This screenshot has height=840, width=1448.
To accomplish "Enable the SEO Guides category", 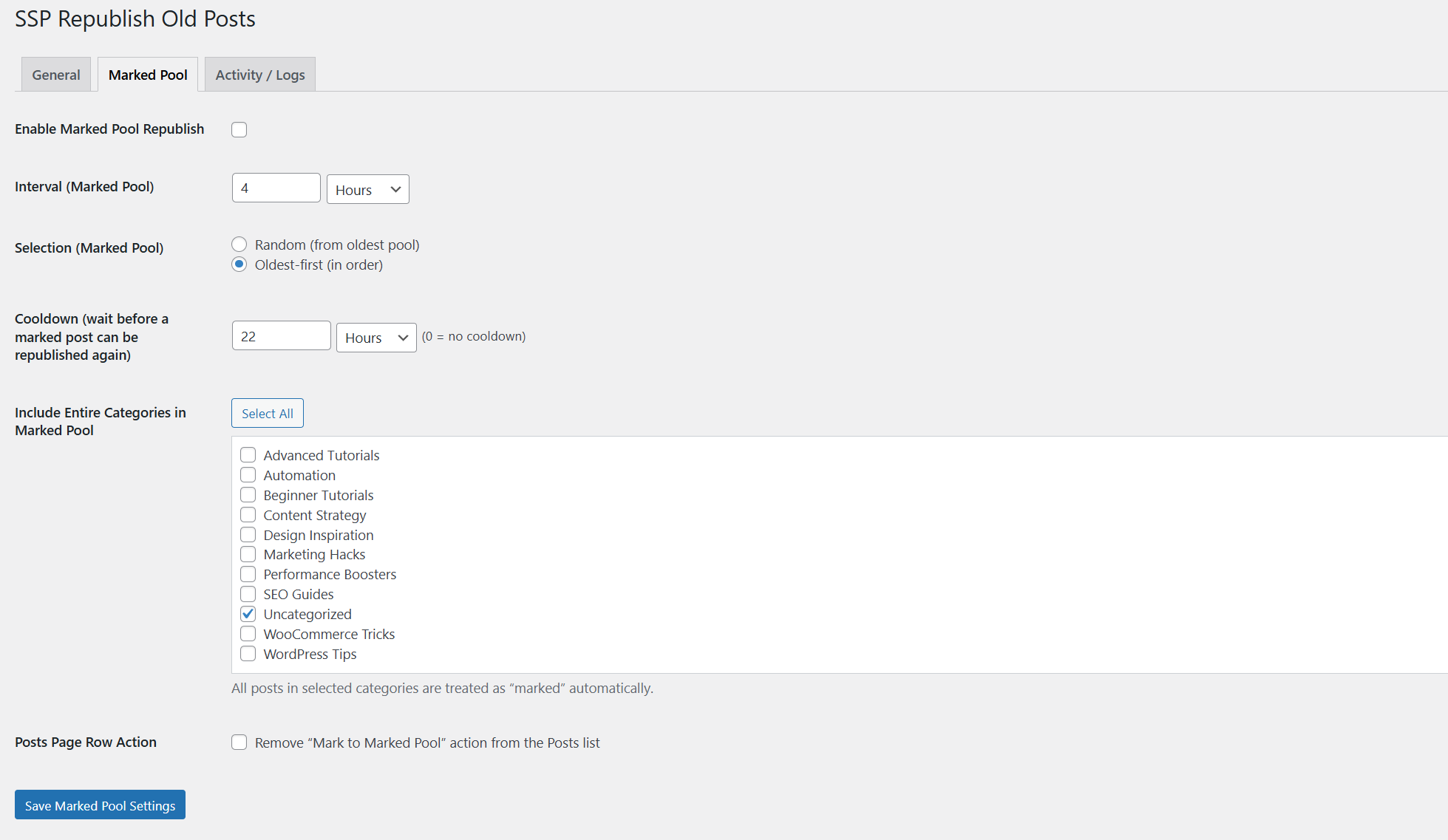I will (248, 594).
